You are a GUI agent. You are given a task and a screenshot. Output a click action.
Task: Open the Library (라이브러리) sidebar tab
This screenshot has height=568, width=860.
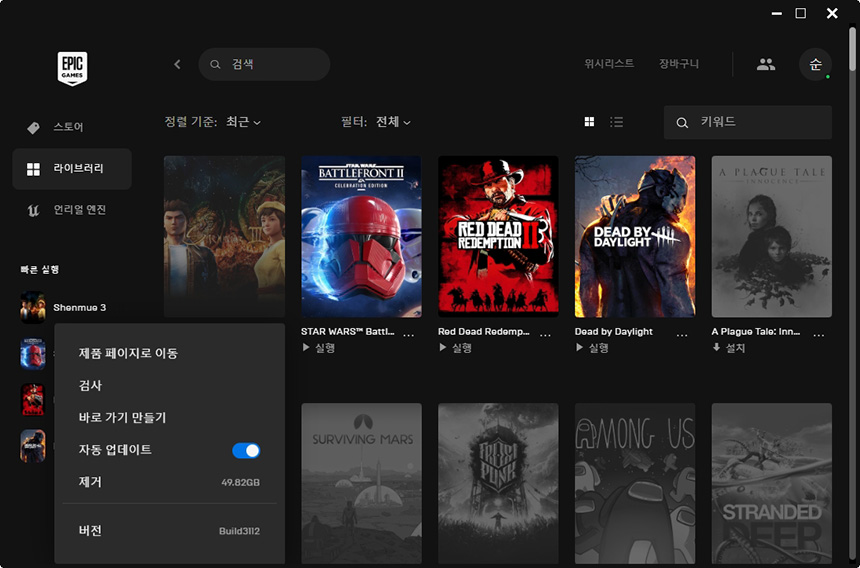click(x=72, y=169)
